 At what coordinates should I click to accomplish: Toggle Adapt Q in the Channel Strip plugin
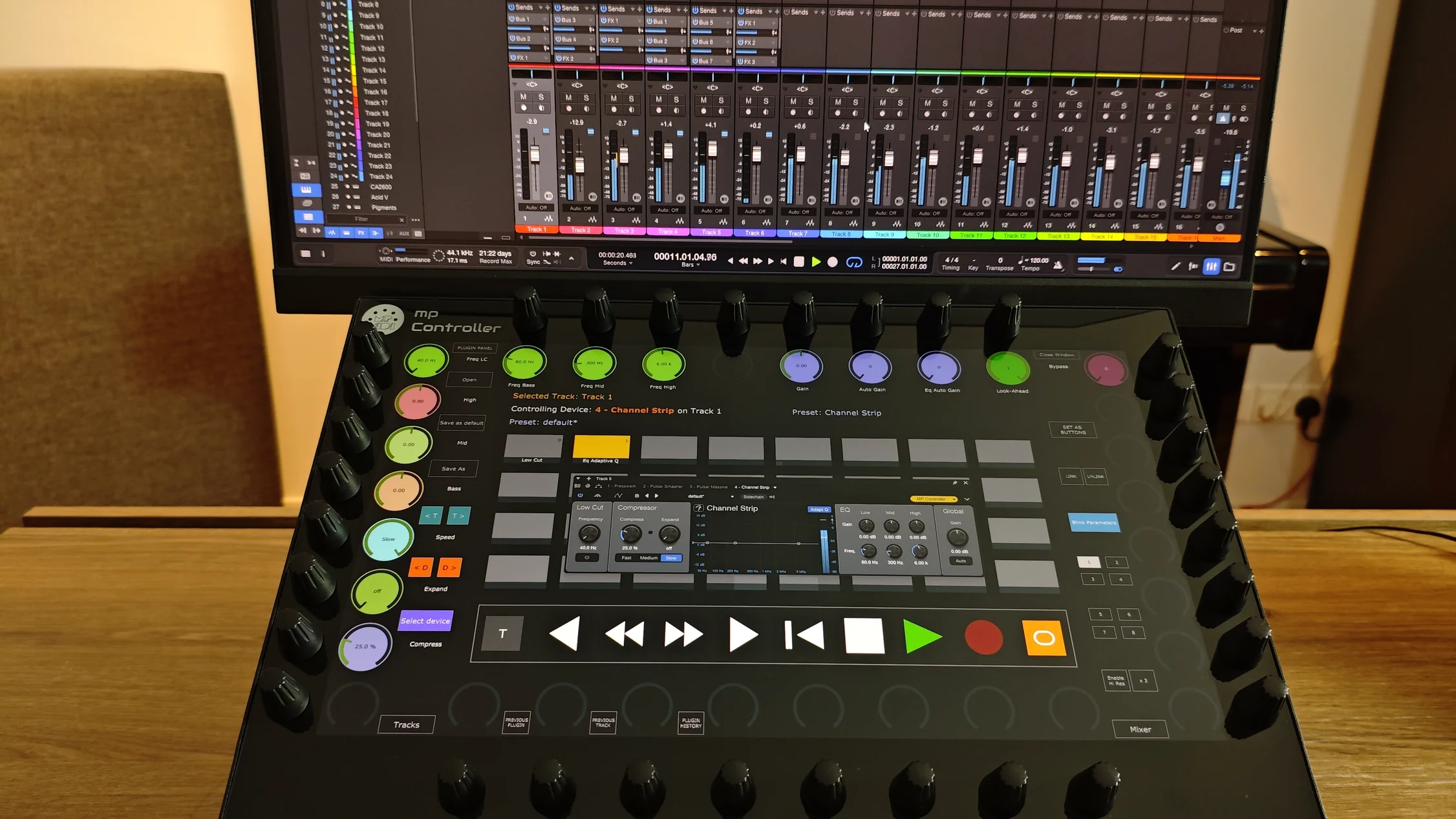coord(819,509)
